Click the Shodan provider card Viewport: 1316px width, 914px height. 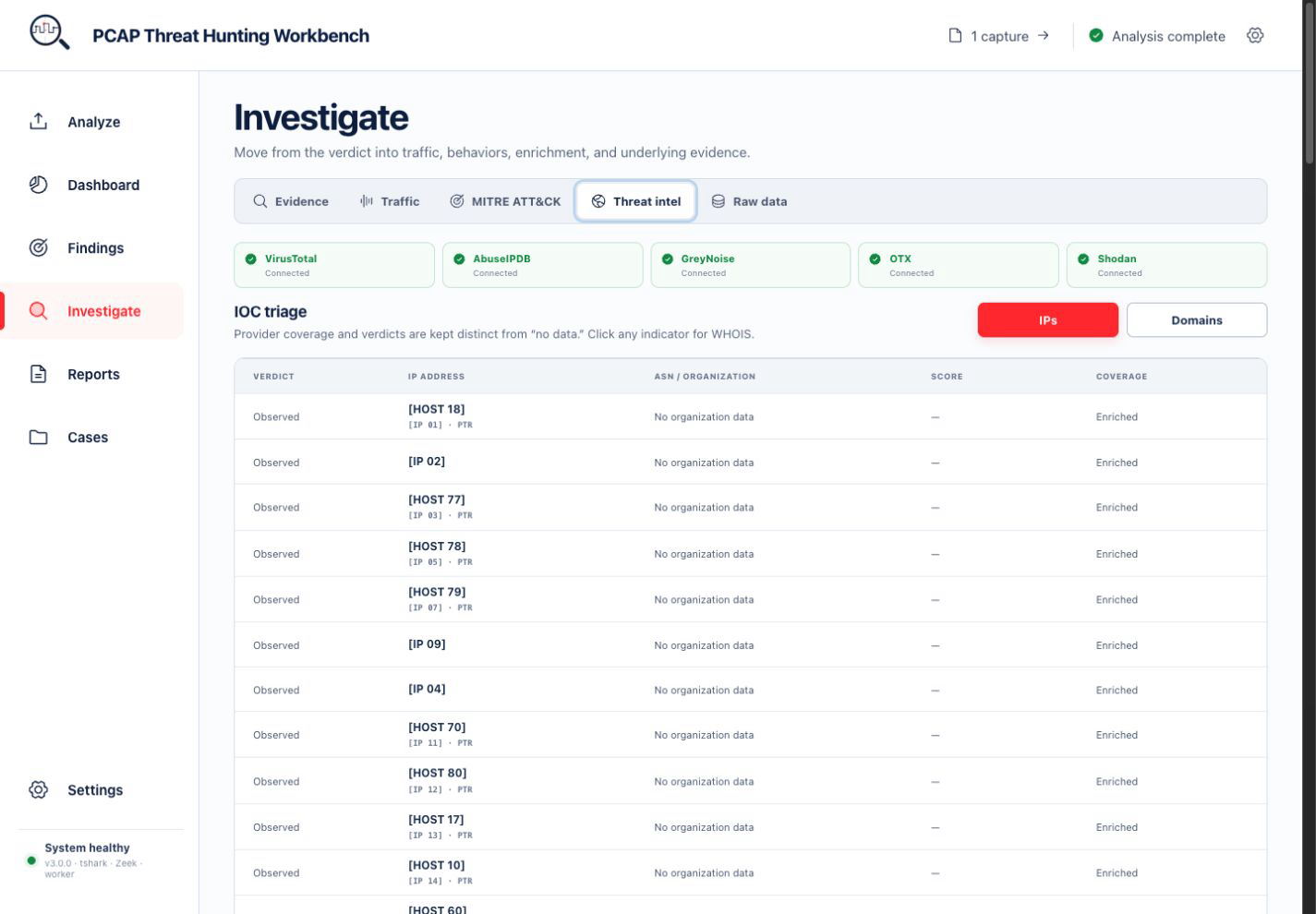1167,265
